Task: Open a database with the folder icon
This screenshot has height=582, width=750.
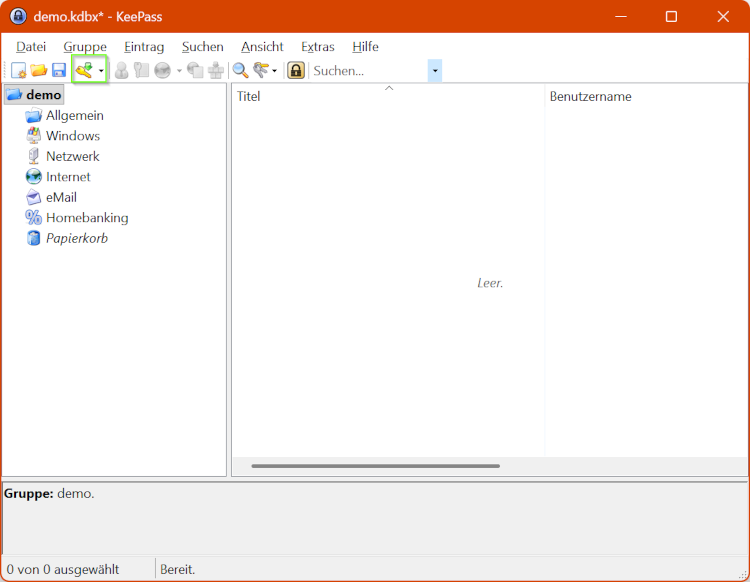Action: coord(39,70)
